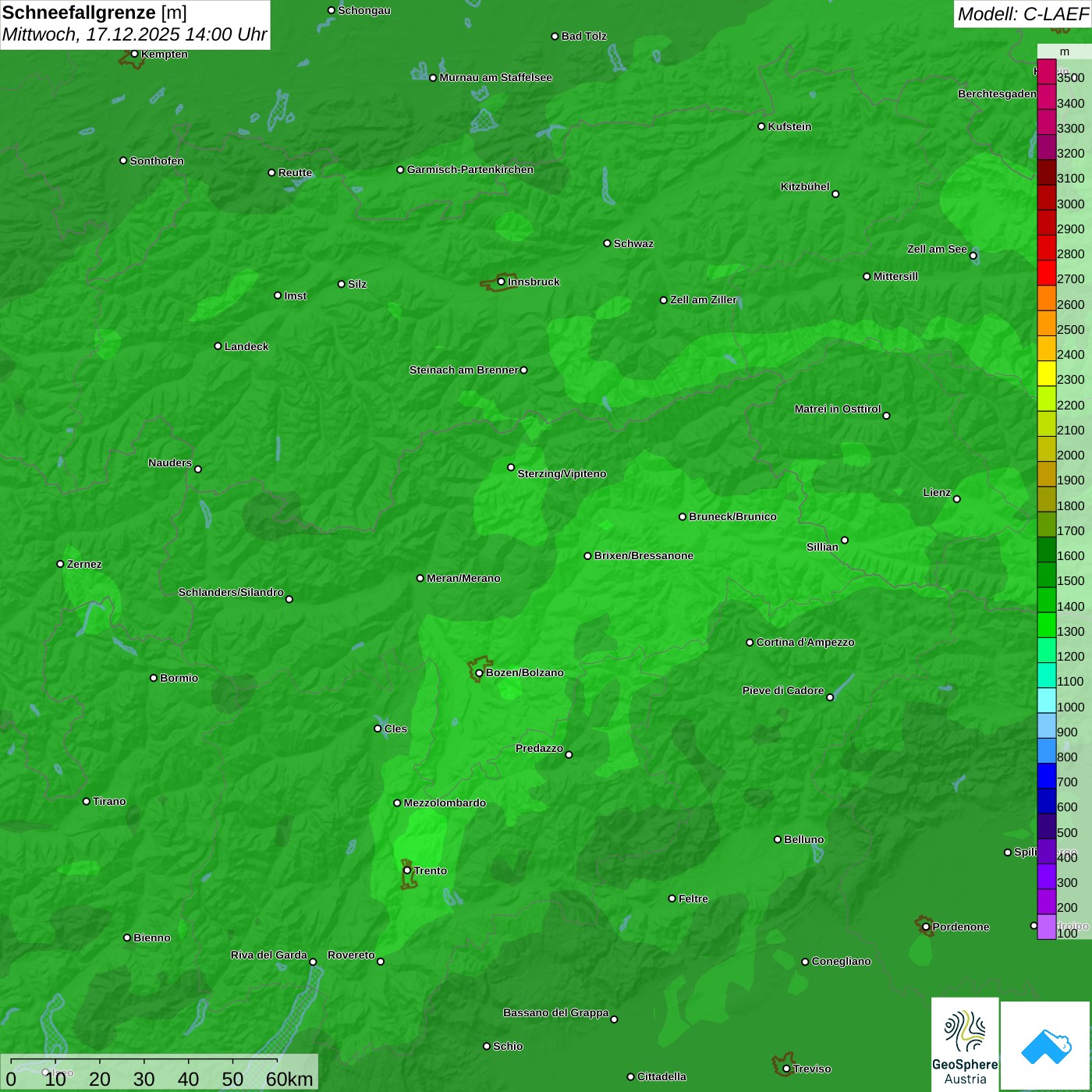The height and width of the screenshot is (1092, 1092).
Task: Click the Silz label
Action: 357,284
